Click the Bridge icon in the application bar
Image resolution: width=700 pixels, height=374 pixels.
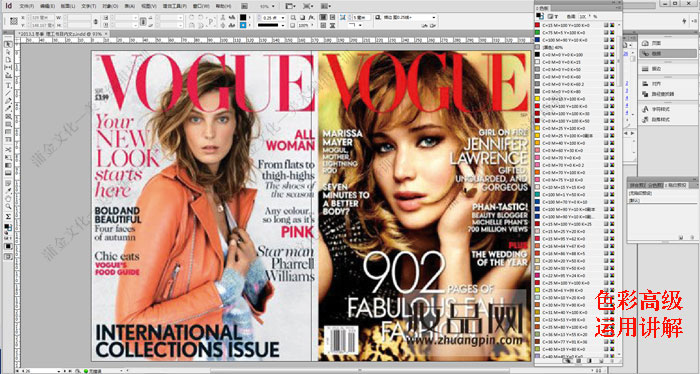click(244, 6)
